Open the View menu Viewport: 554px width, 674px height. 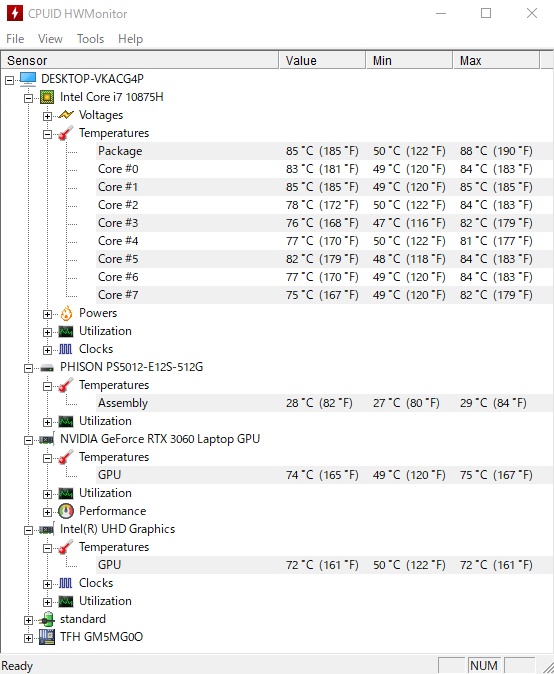pyautogui.click(x=50, y=39)
